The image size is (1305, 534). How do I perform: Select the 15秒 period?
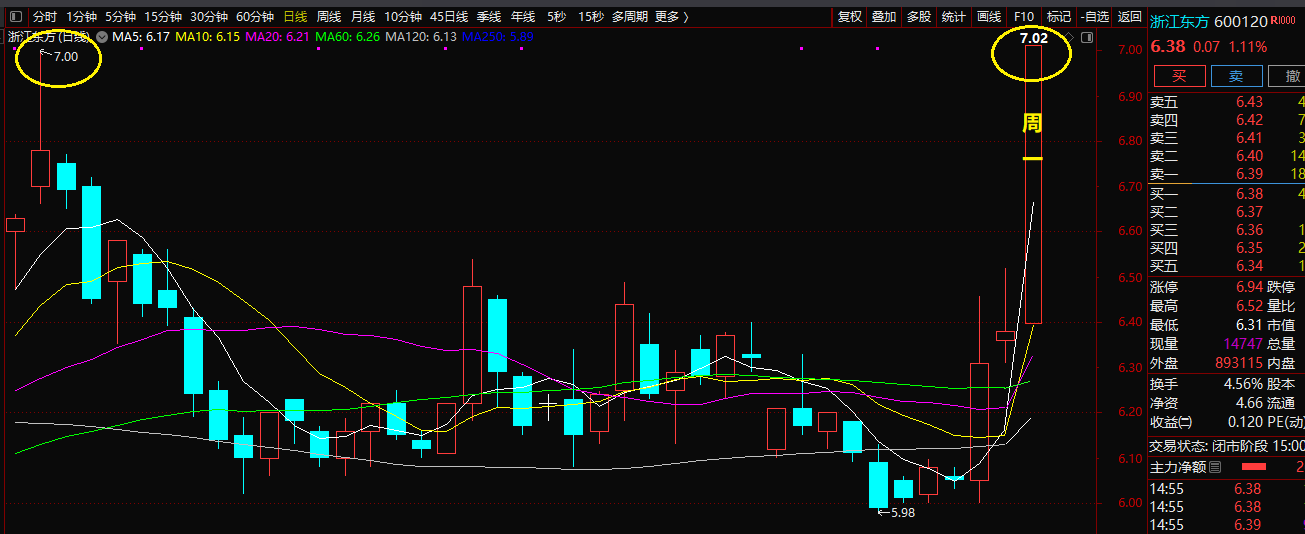tap(590, 17)
